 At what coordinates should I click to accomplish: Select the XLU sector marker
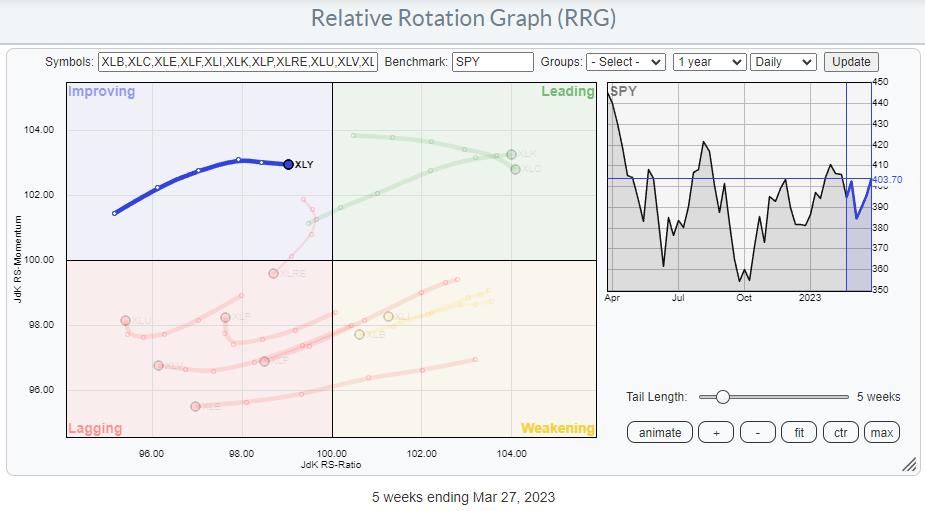tap(125, 321)
